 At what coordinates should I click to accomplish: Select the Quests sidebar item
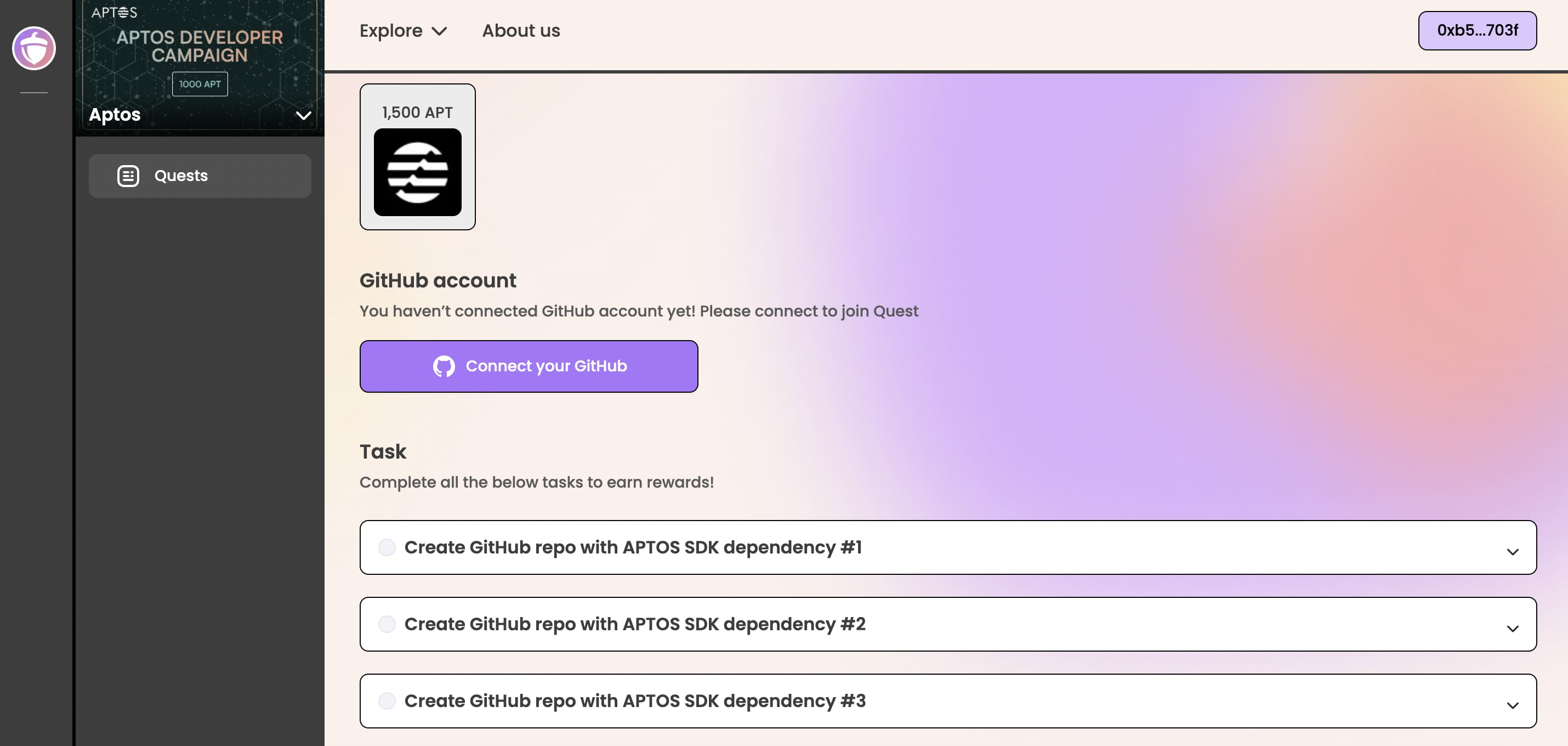click(x=200, y=176)
